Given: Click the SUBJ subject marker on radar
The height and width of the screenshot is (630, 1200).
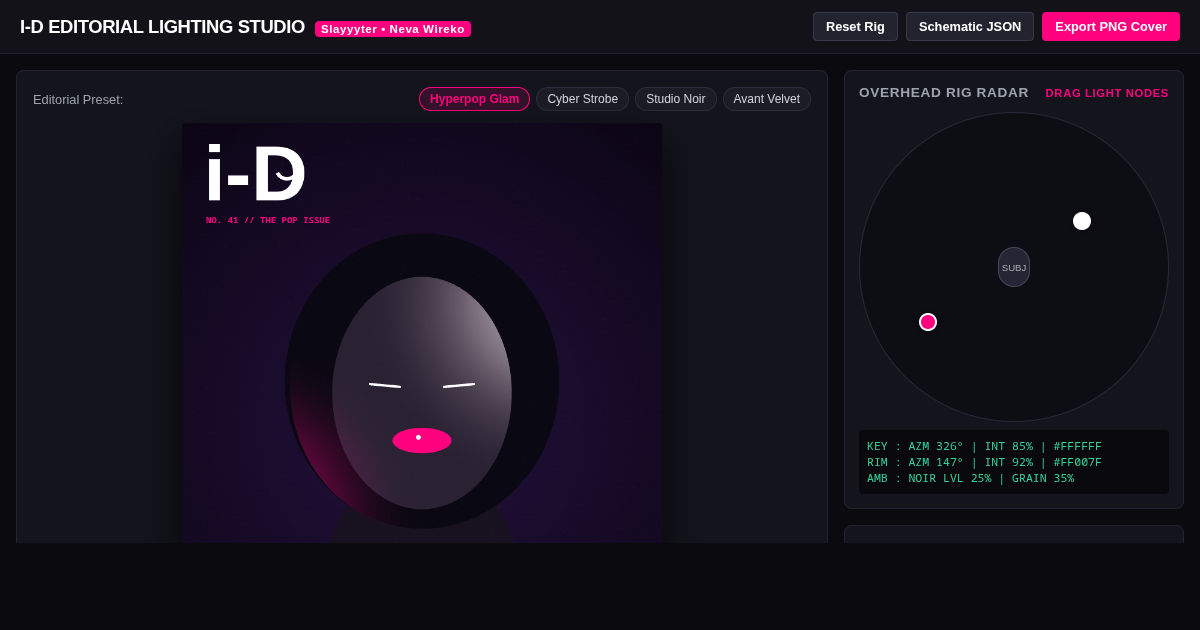Looking at the screenshot, I should 1014,267.
